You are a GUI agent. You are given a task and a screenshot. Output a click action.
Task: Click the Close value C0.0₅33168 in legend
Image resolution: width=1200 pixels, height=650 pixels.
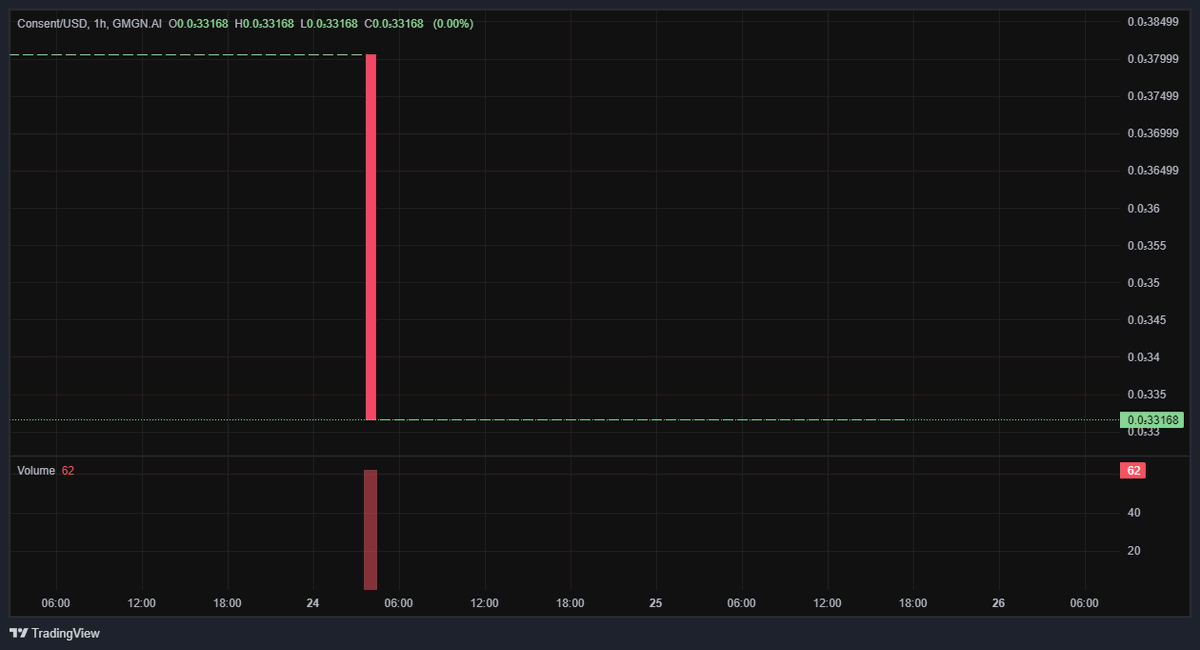tap(394, 23)
